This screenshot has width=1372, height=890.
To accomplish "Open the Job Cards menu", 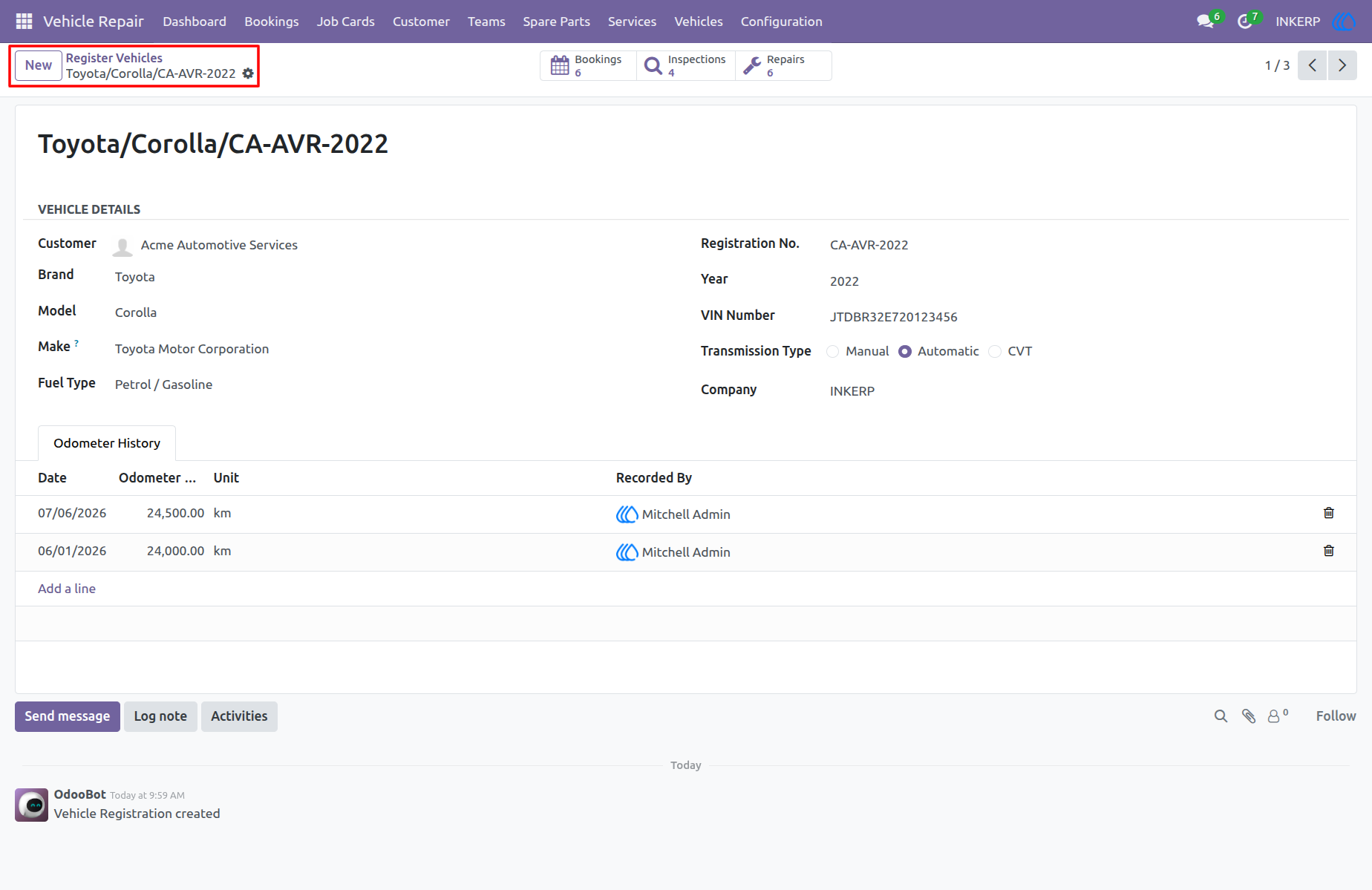I will tap(345, 22).
